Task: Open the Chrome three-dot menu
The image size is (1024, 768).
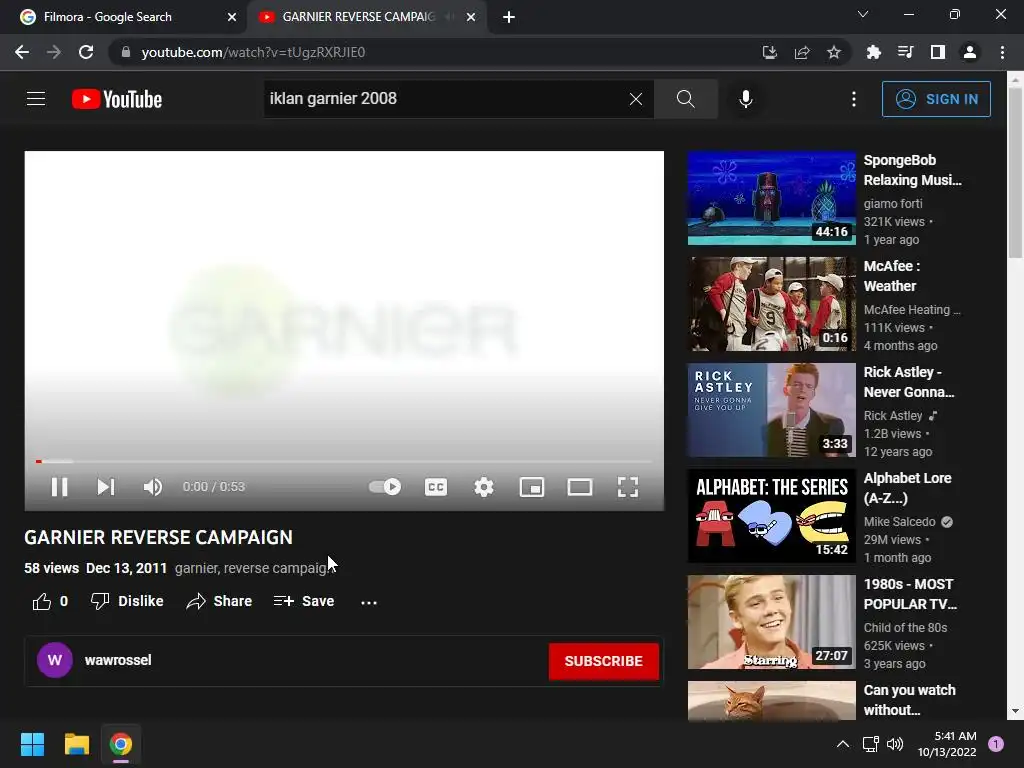Action: click(1002, 52)
